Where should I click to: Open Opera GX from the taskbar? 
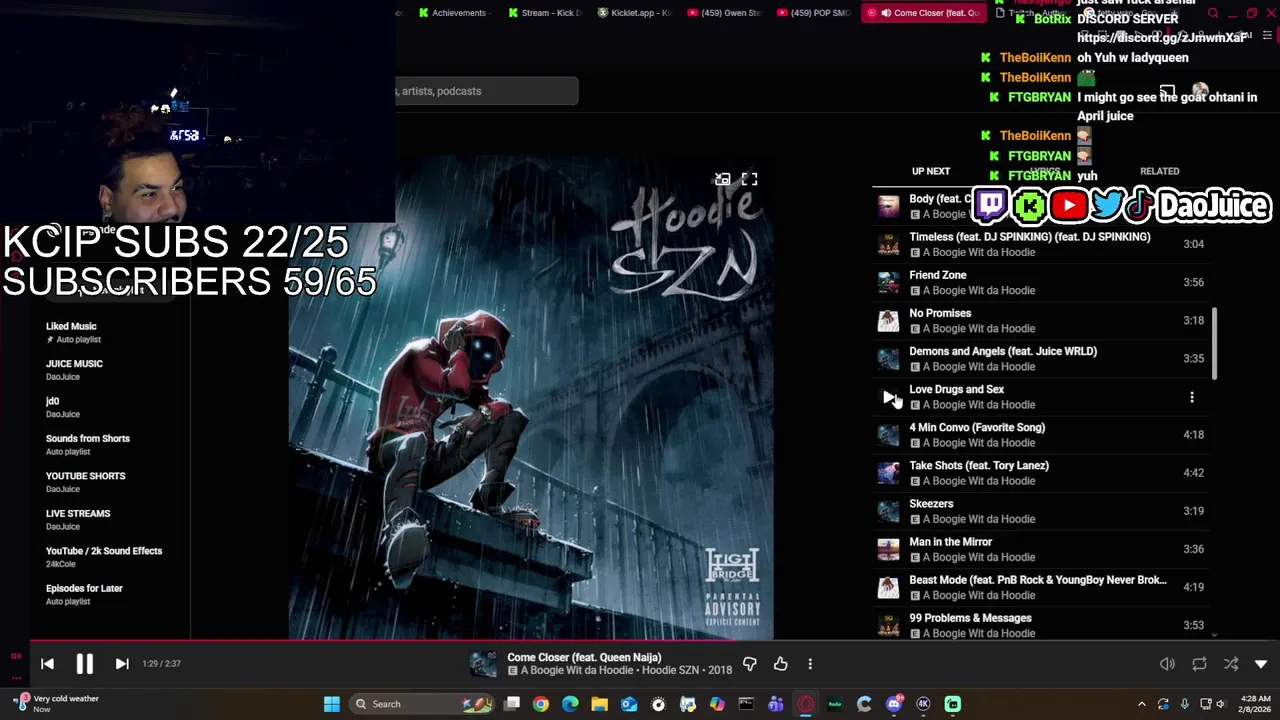click(805, 704)
